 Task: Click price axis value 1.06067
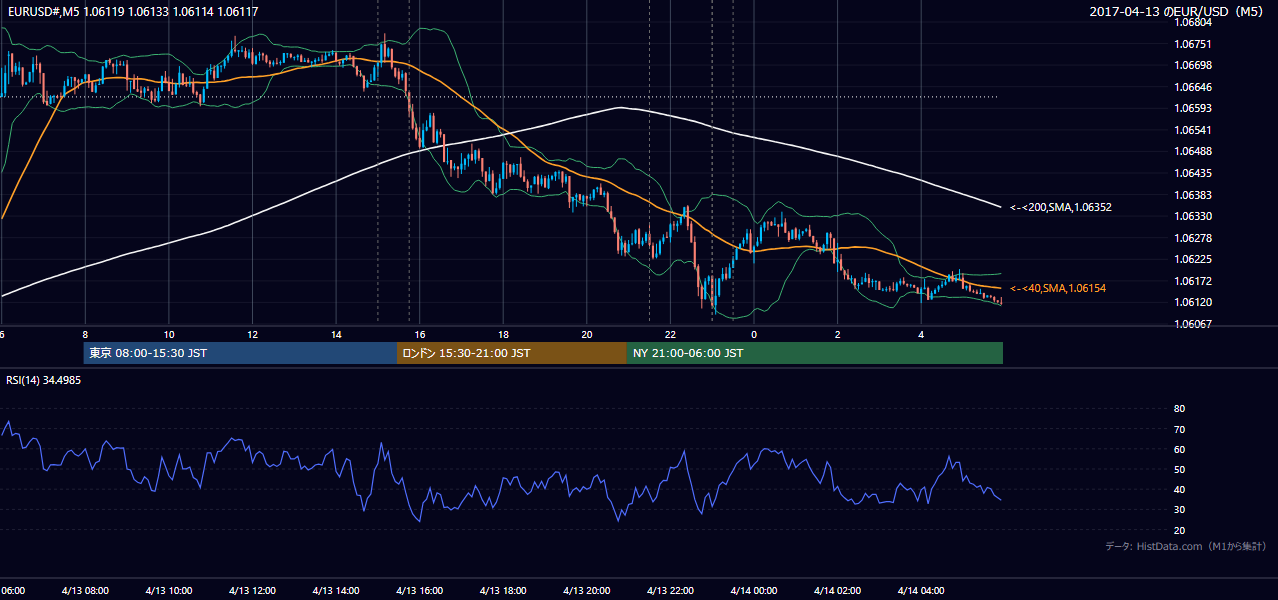tap(1192, 324)
